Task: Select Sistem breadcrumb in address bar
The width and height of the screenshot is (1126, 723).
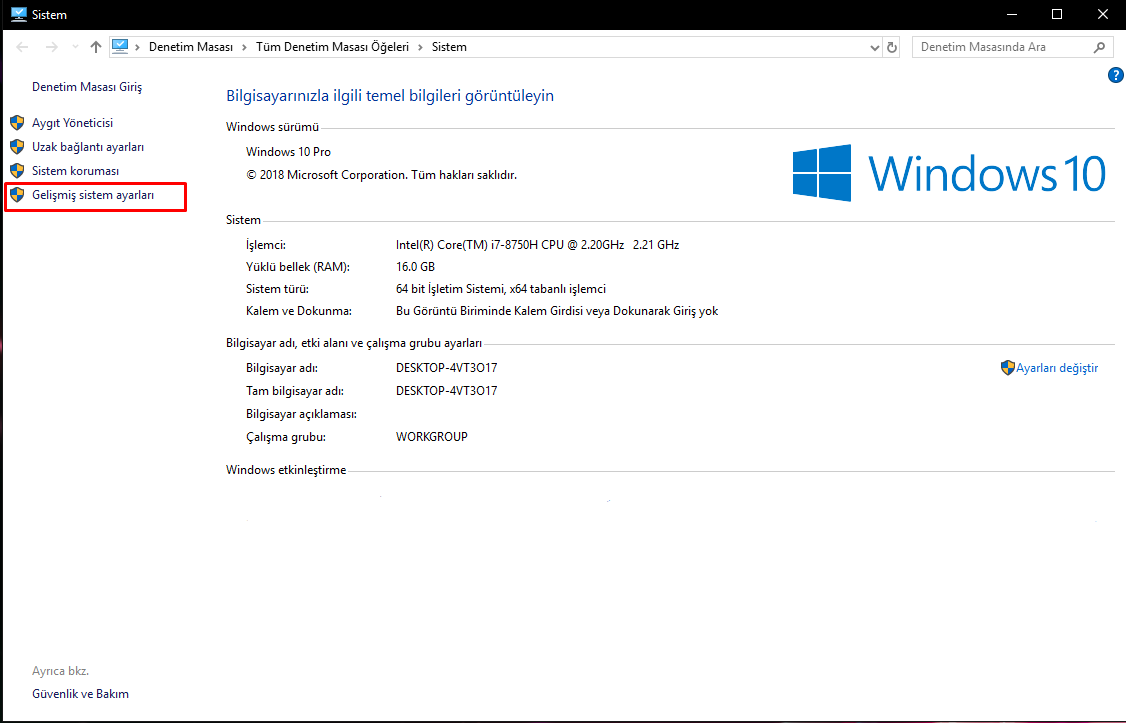Action: [449, 47]
